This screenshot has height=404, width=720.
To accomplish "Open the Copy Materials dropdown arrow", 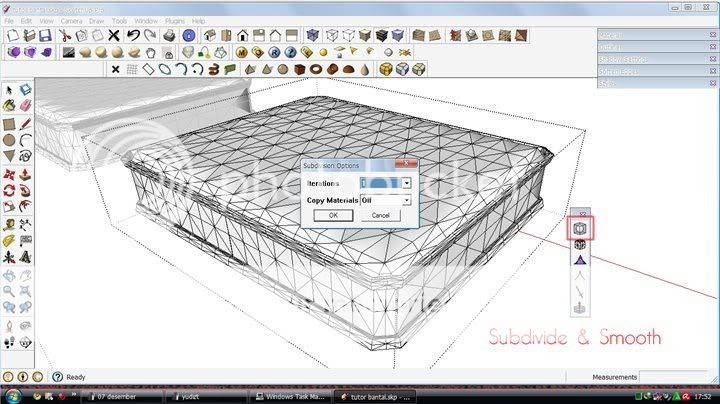I will (407, 201).
